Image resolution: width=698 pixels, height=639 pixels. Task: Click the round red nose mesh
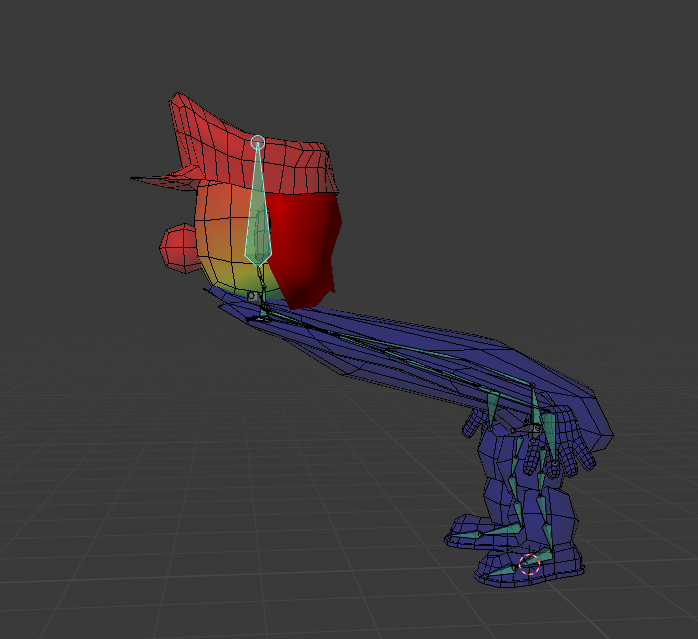(x=178, y=248)
